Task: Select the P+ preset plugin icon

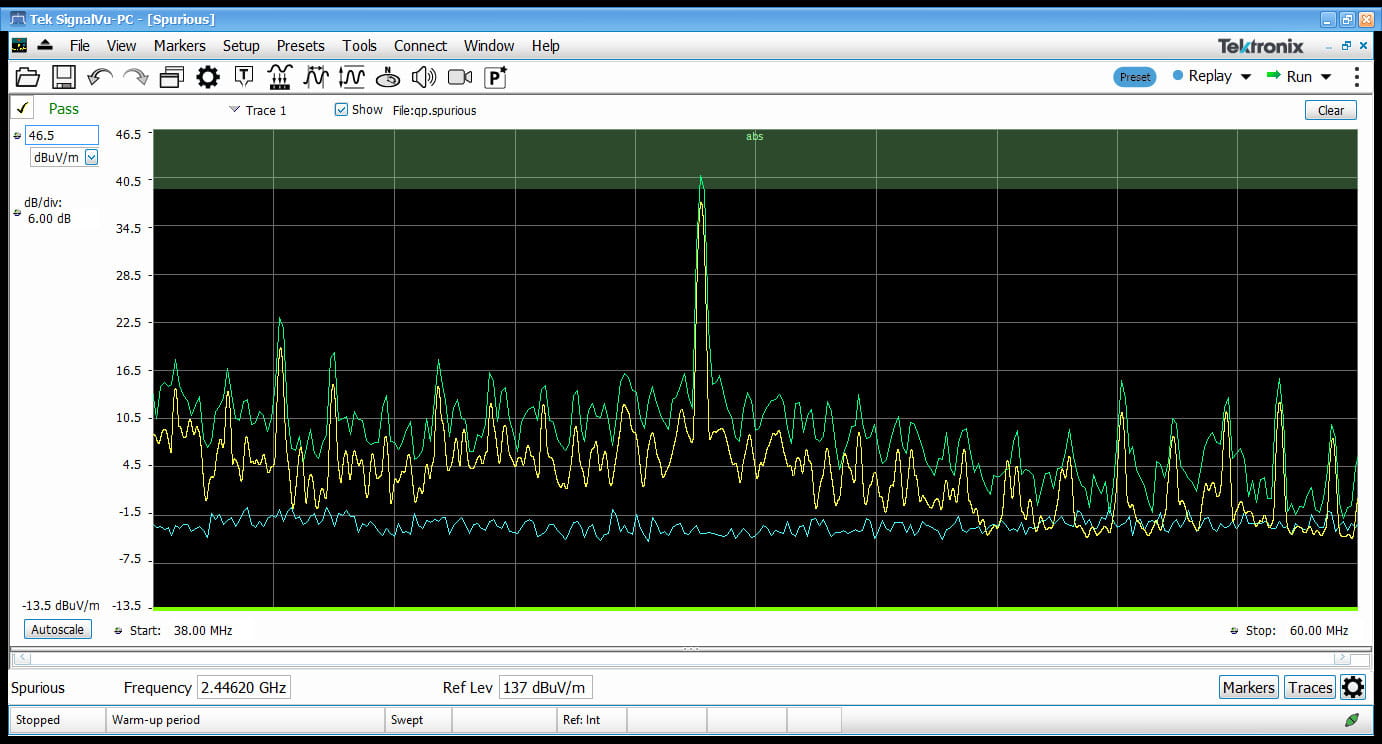Action: pos(493,77)
